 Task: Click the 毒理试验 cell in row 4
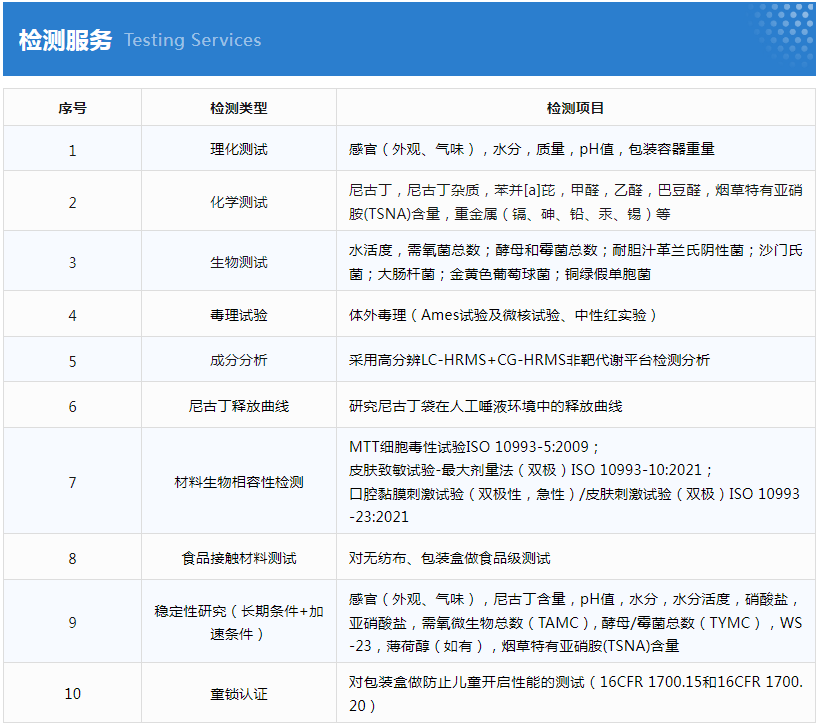click(x=238, y=315)
